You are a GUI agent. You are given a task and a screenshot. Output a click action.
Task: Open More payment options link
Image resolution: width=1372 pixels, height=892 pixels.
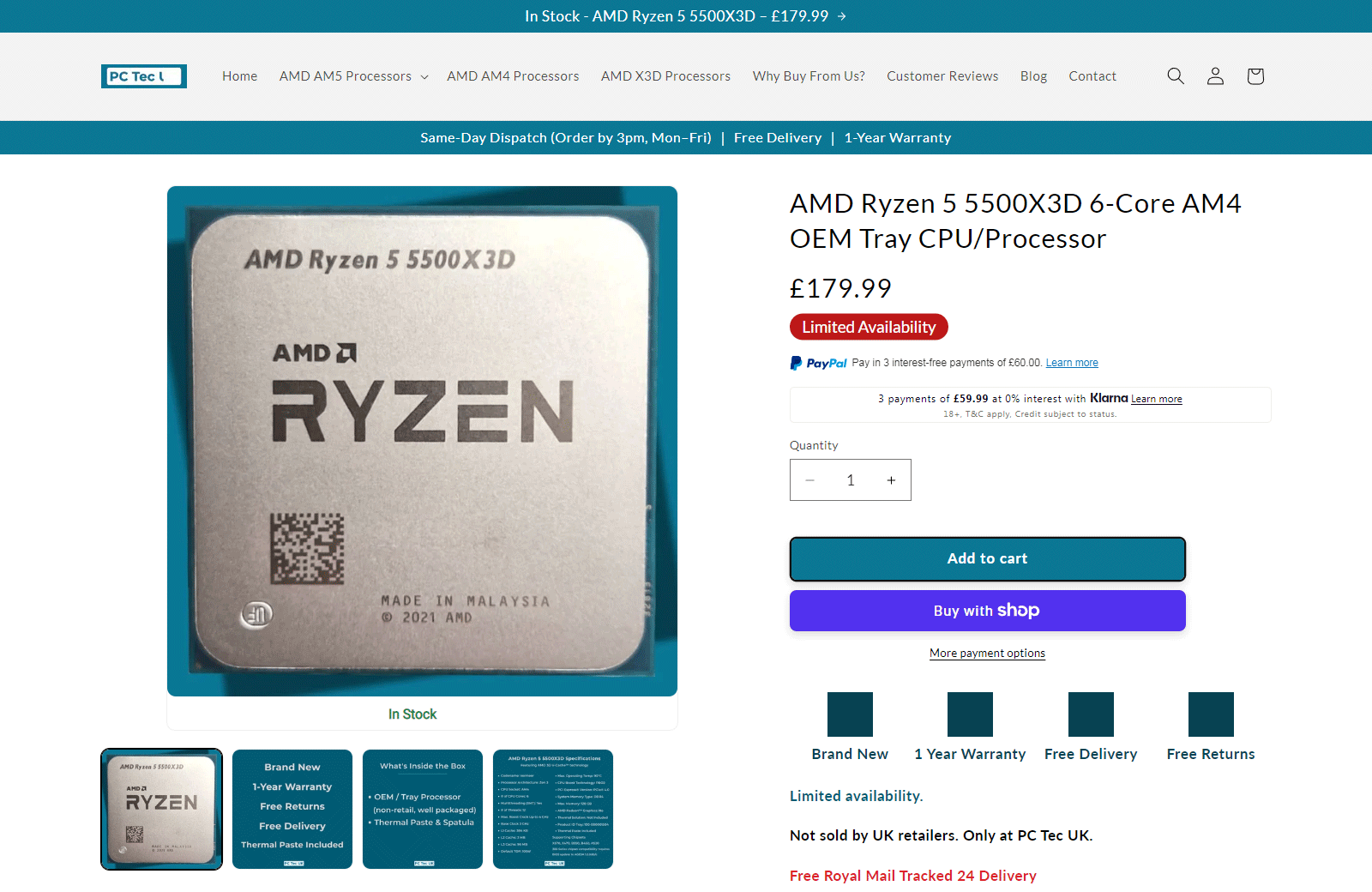[987, 654]
